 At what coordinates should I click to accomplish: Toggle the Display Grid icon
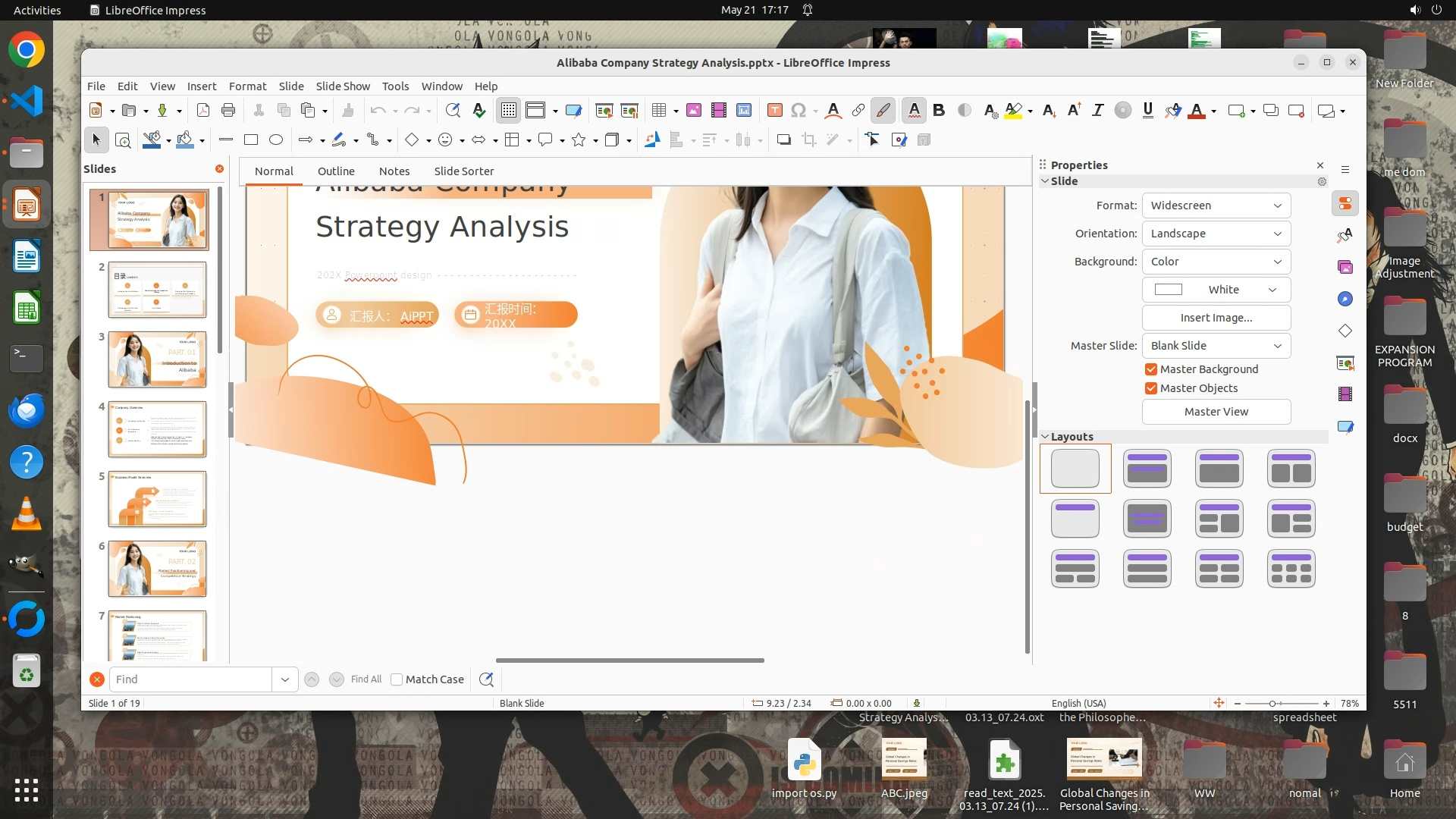508,111
